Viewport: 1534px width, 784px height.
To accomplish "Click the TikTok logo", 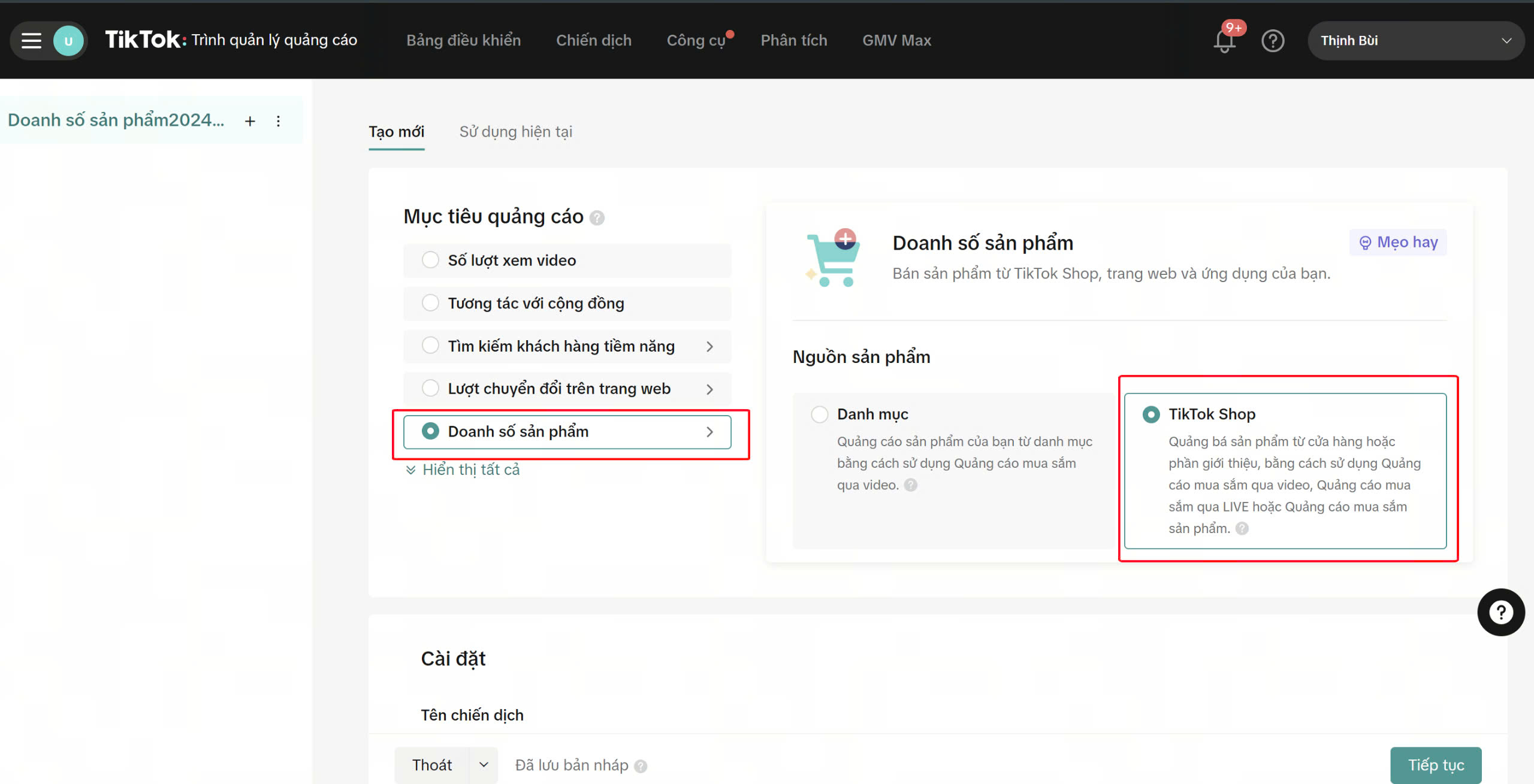I will (x=146, y=40).
